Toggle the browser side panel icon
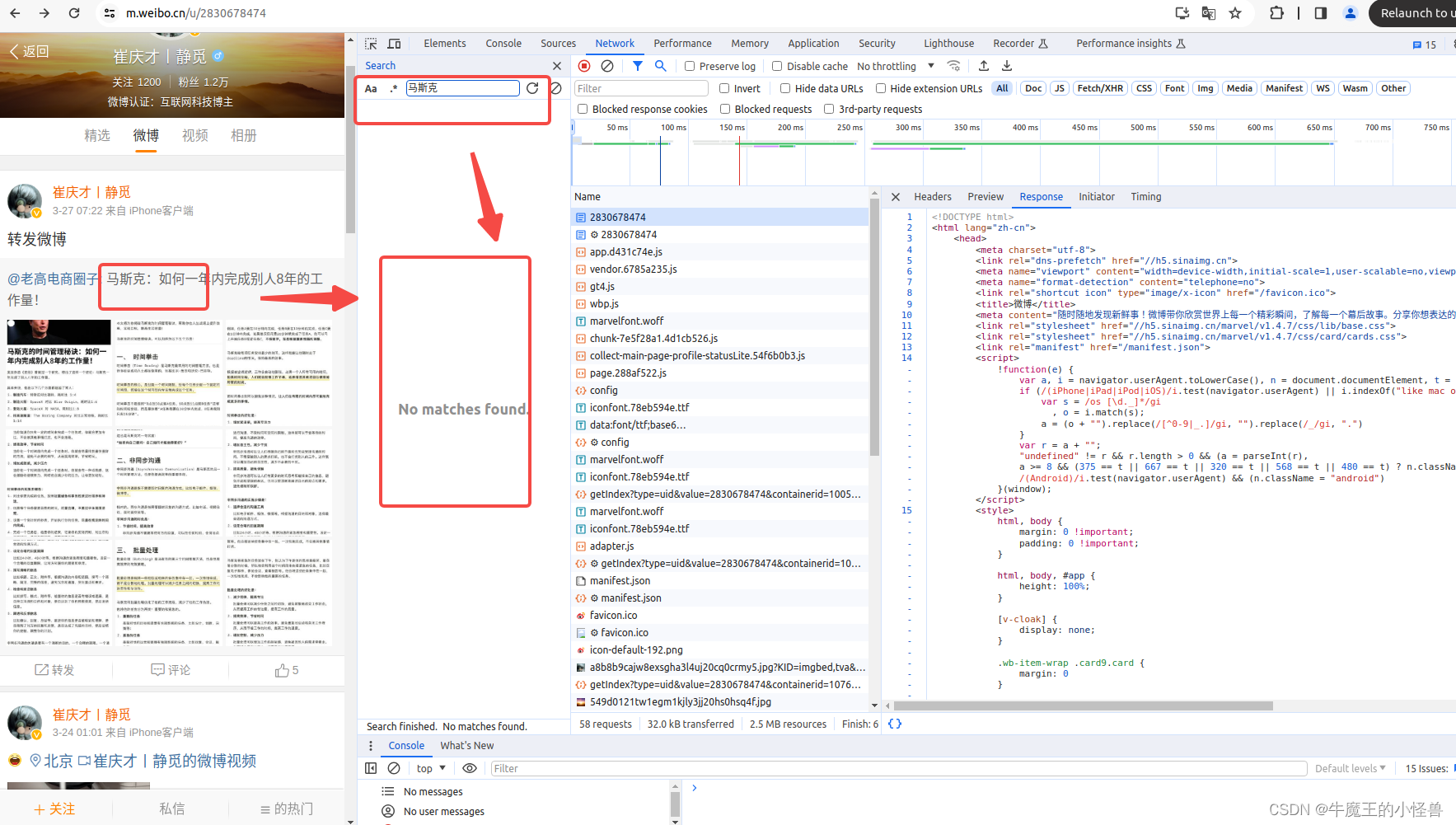Viewport: 1456px width, 825px height. pos(1321,13)
